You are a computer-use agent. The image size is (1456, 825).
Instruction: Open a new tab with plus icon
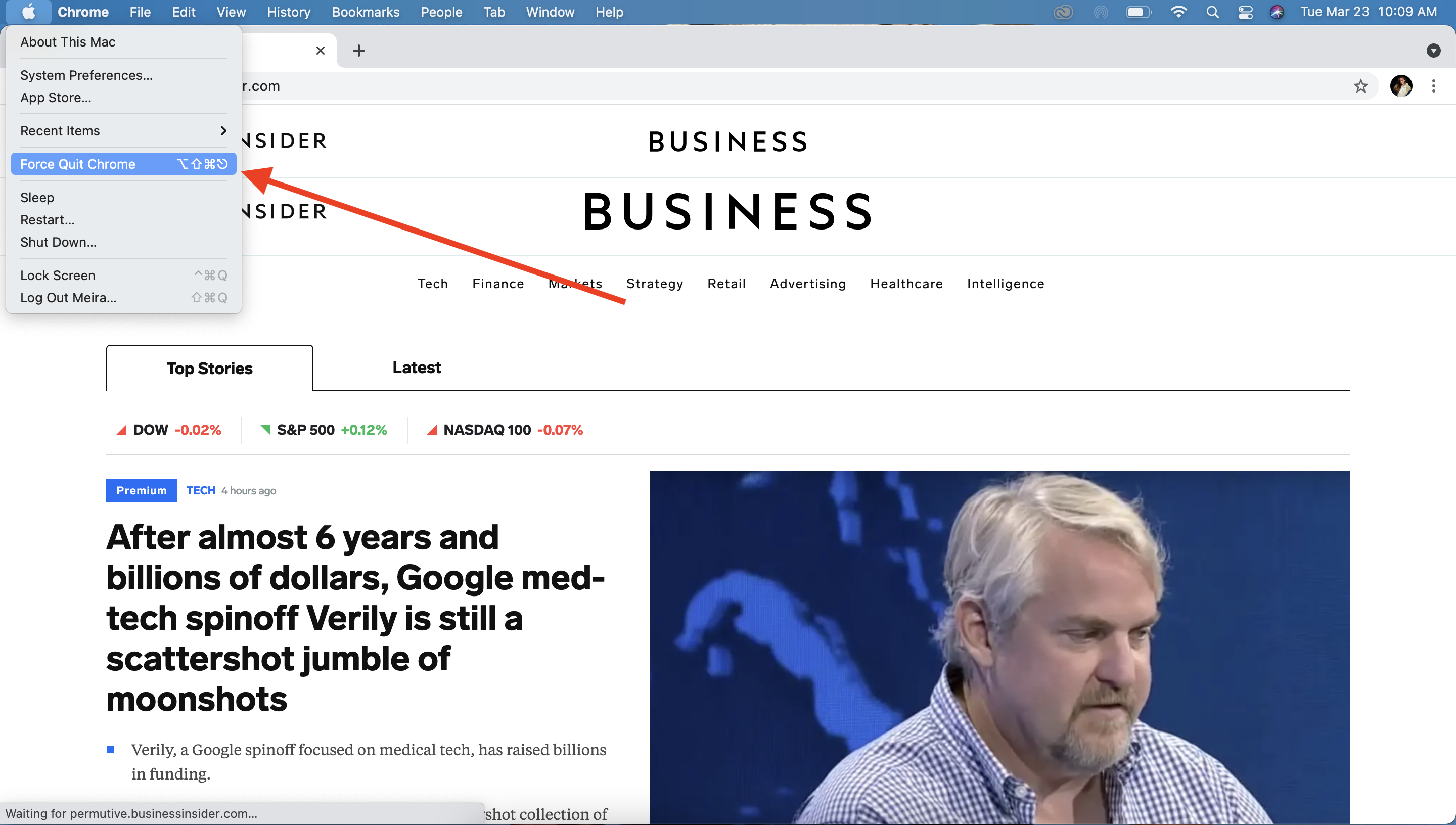point(358,51)
